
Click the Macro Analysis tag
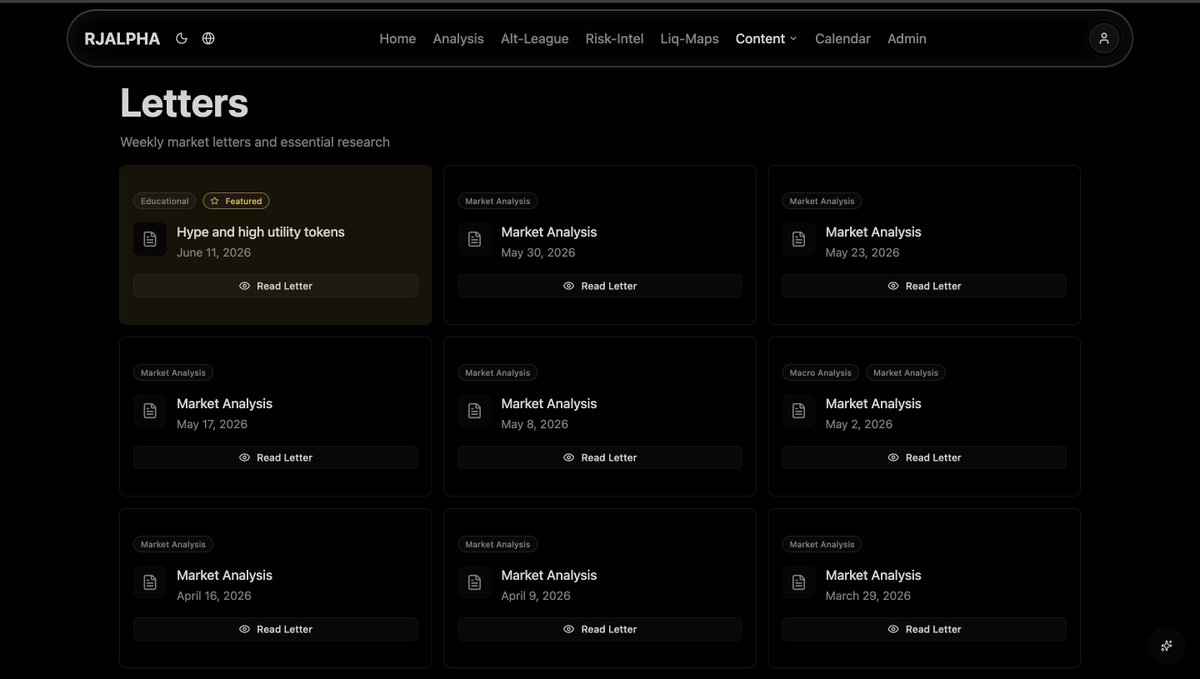tap(821, 373)
